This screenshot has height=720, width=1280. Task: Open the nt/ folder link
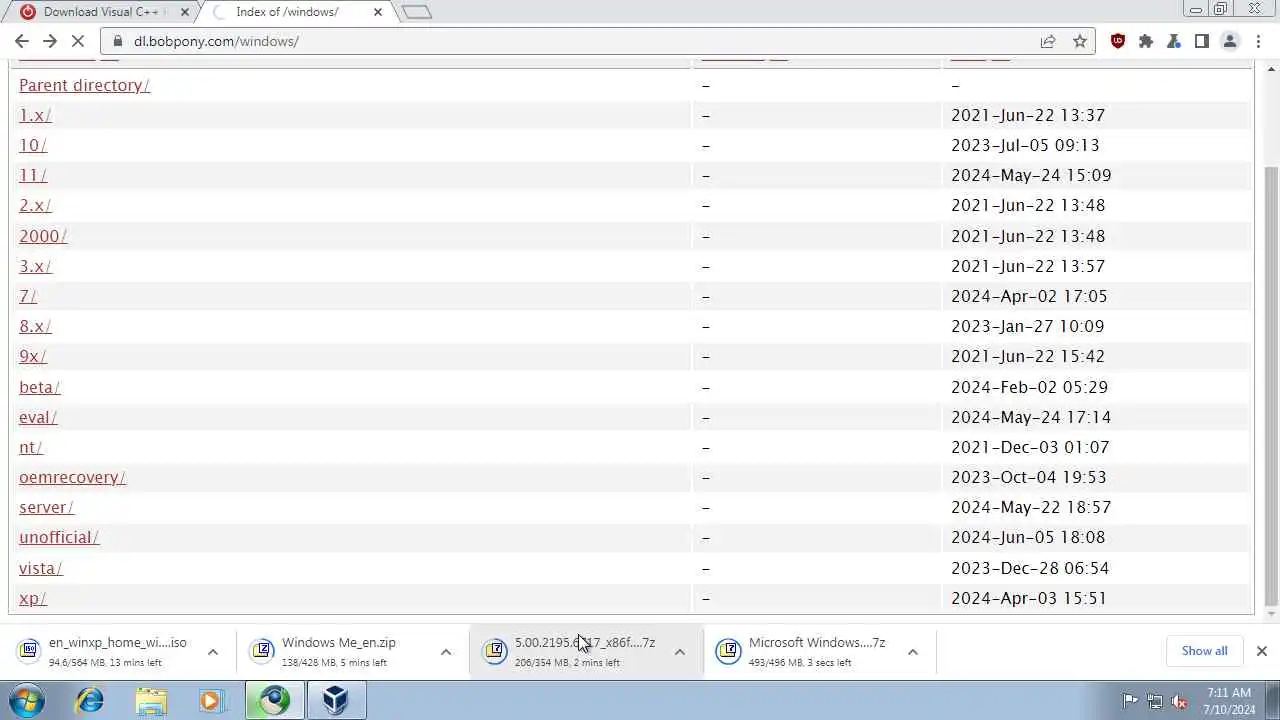point(31,447)
